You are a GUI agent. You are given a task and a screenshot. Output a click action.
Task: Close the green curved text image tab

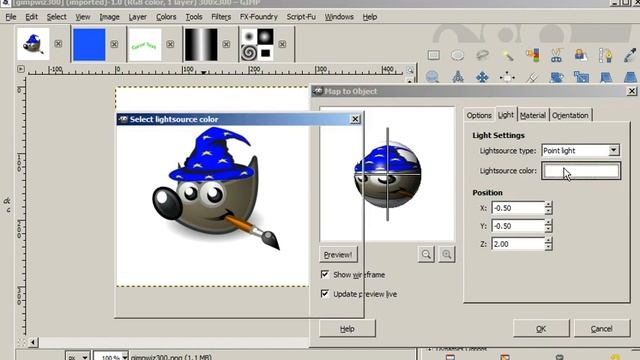170,44
